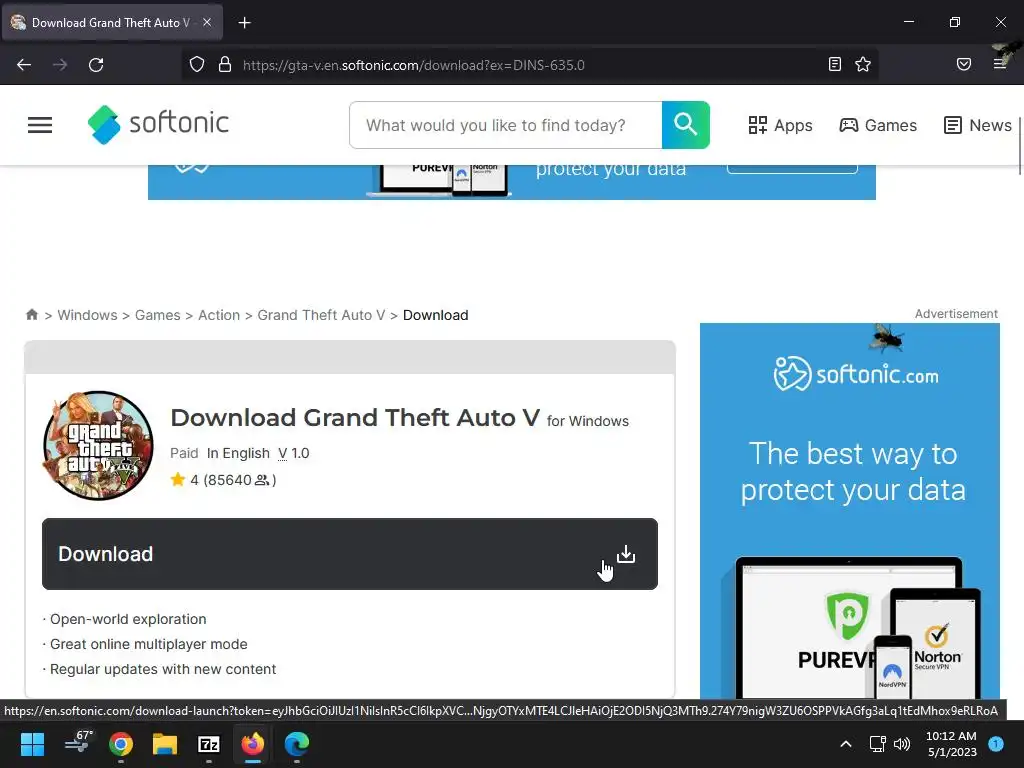Click the yellow star rating icon
The image size is (1024, 768).
[x=178, y=480]
